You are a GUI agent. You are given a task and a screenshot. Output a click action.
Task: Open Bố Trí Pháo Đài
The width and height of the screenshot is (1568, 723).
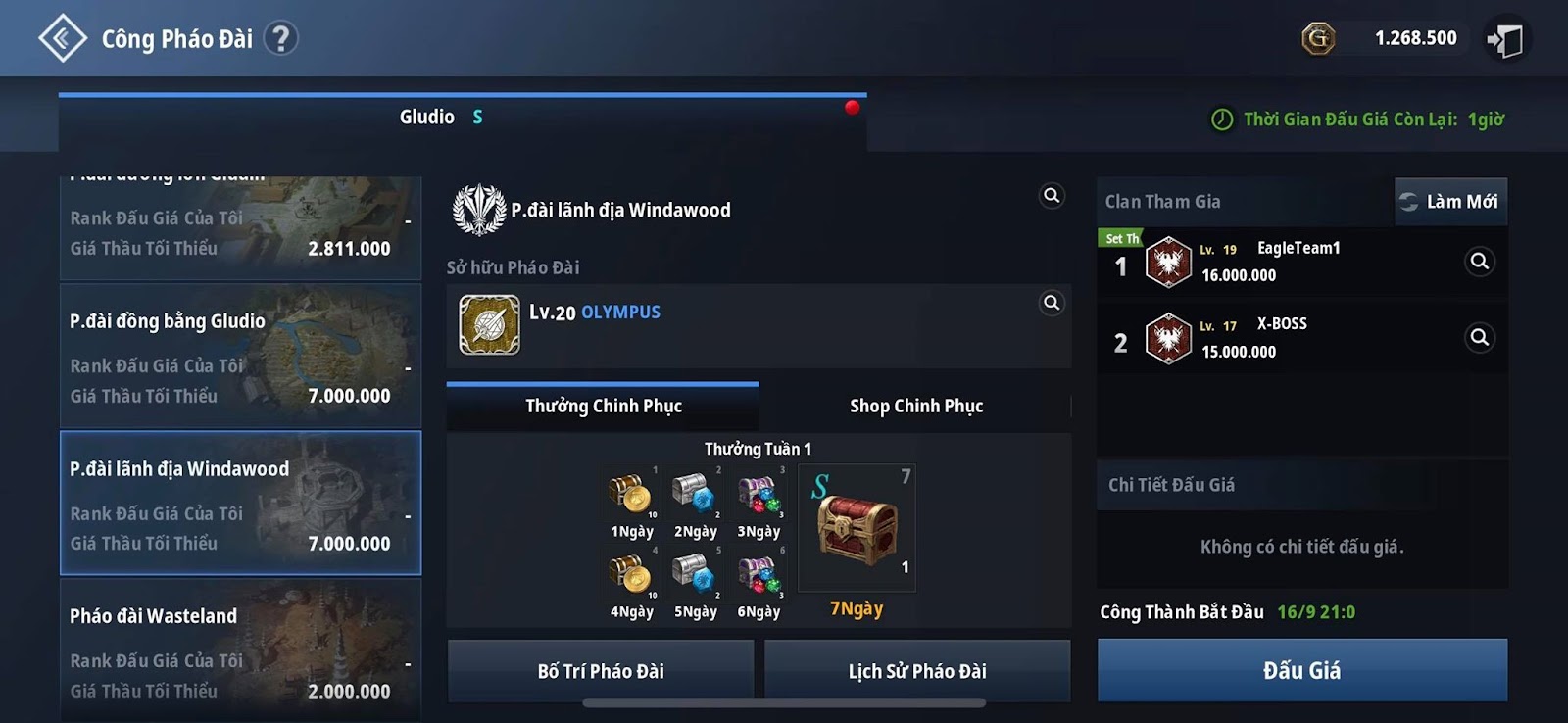pyautogui.click(x=601, y=671)
